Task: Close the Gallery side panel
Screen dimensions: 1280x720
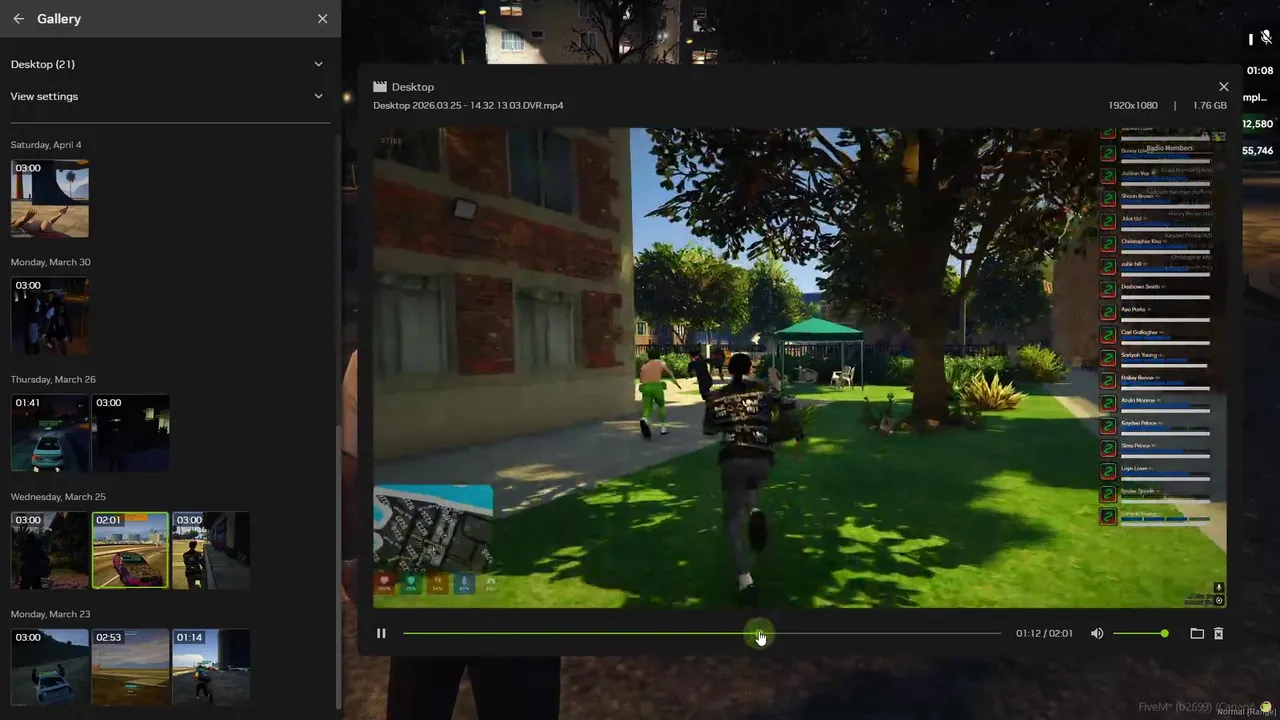Action: 322,19
